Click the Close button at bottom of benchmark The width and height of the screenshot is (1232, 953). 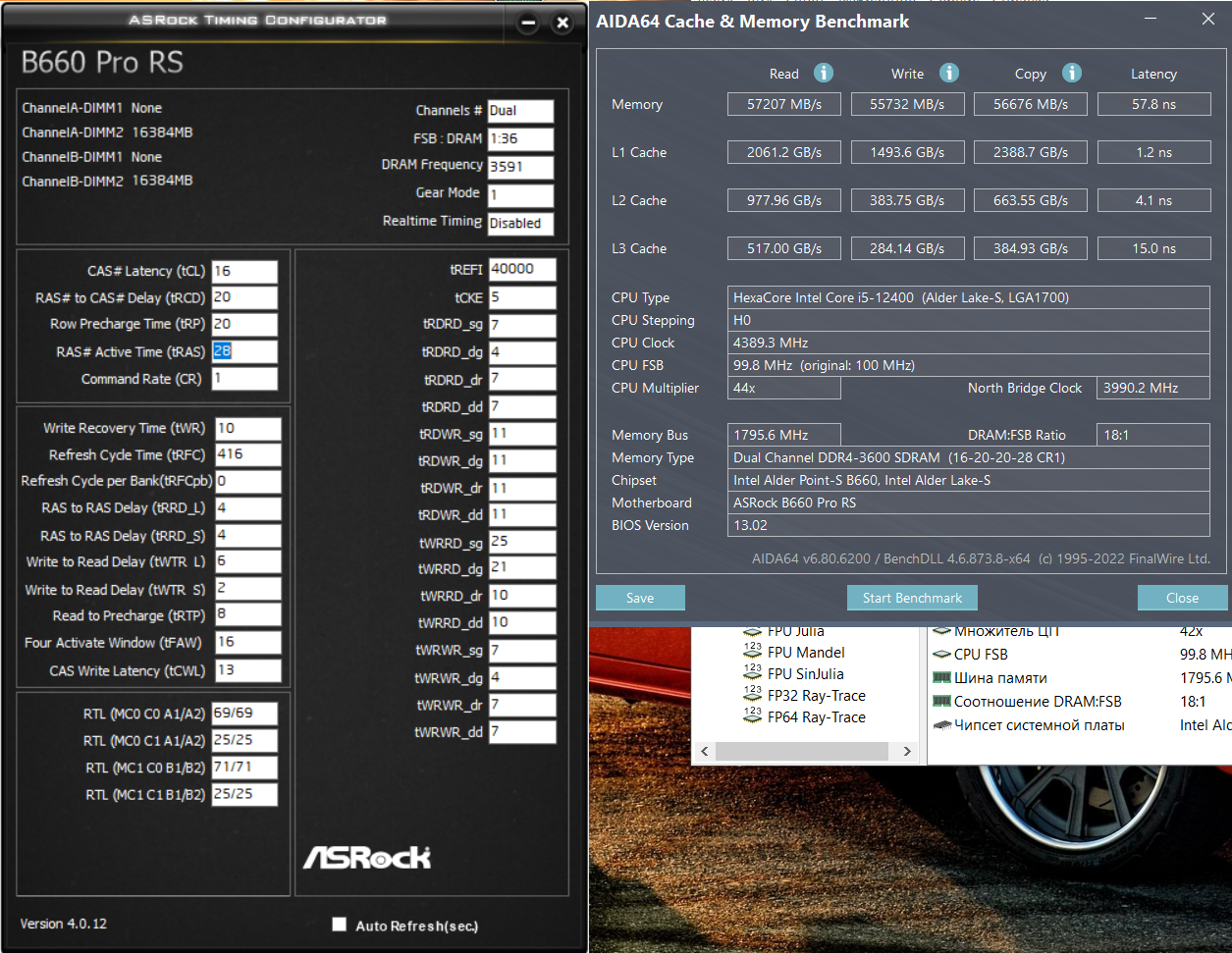point(1182,598)
